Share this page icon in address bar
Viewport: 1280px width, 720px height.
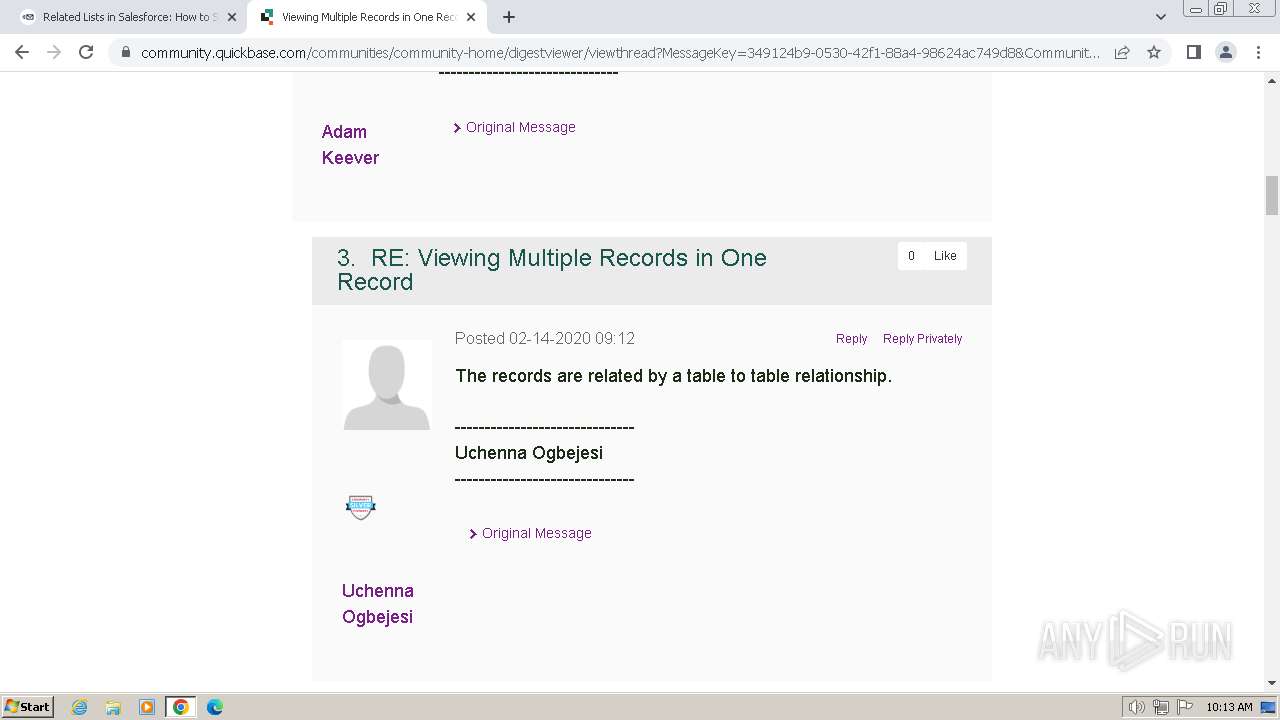click(x=1122, y=52)
